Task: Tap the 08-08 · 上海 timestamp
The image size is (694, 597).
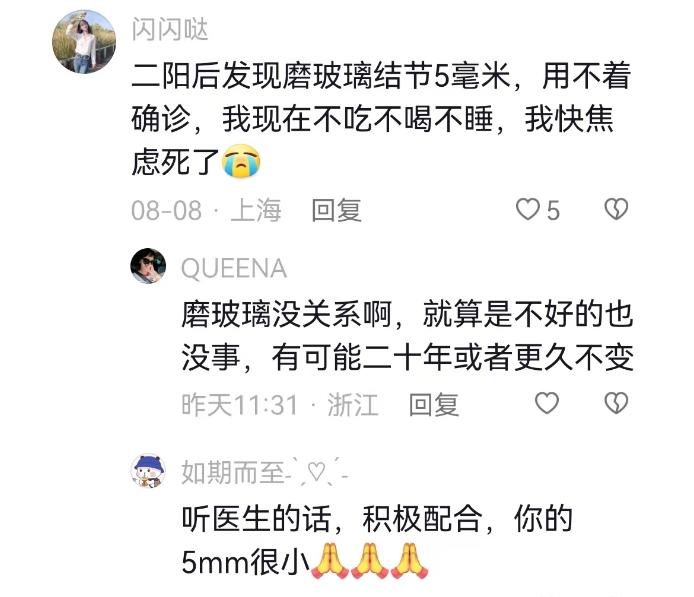Action: pos(206,210)
